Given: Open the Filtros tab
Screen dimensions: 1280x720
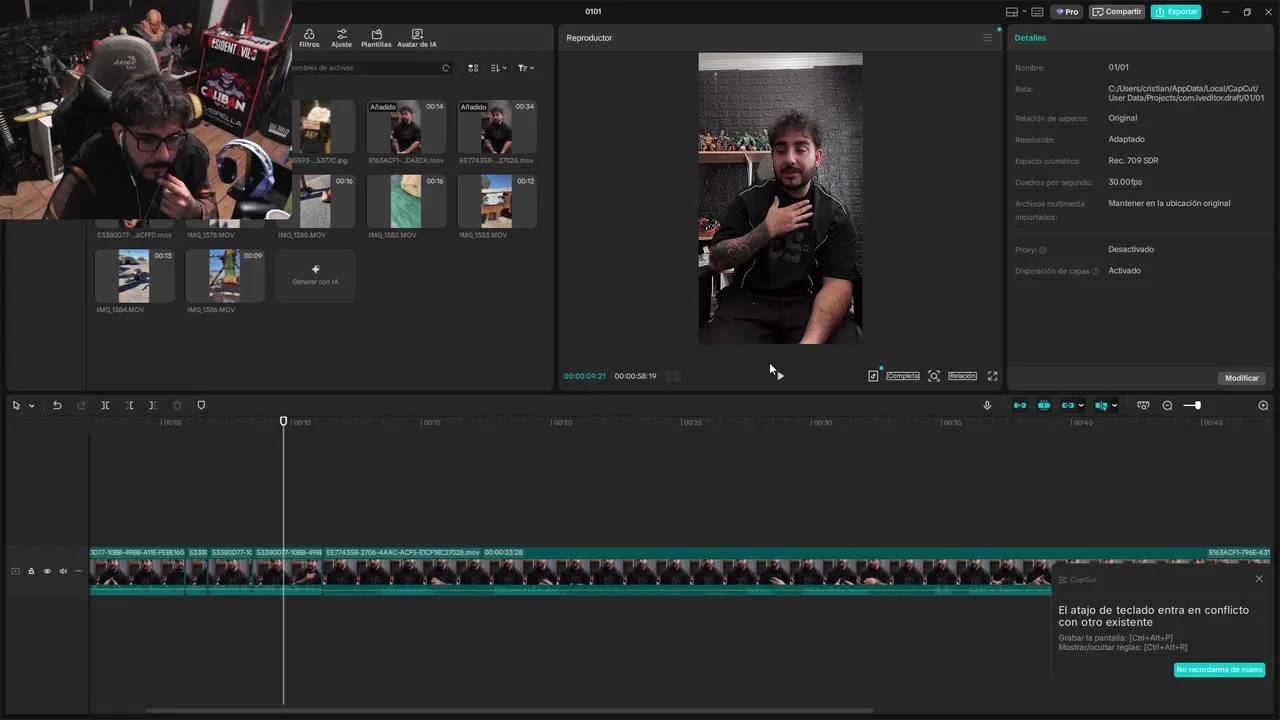Looking at the screenshot, I should pyautogui.click(x=309, y=38).
